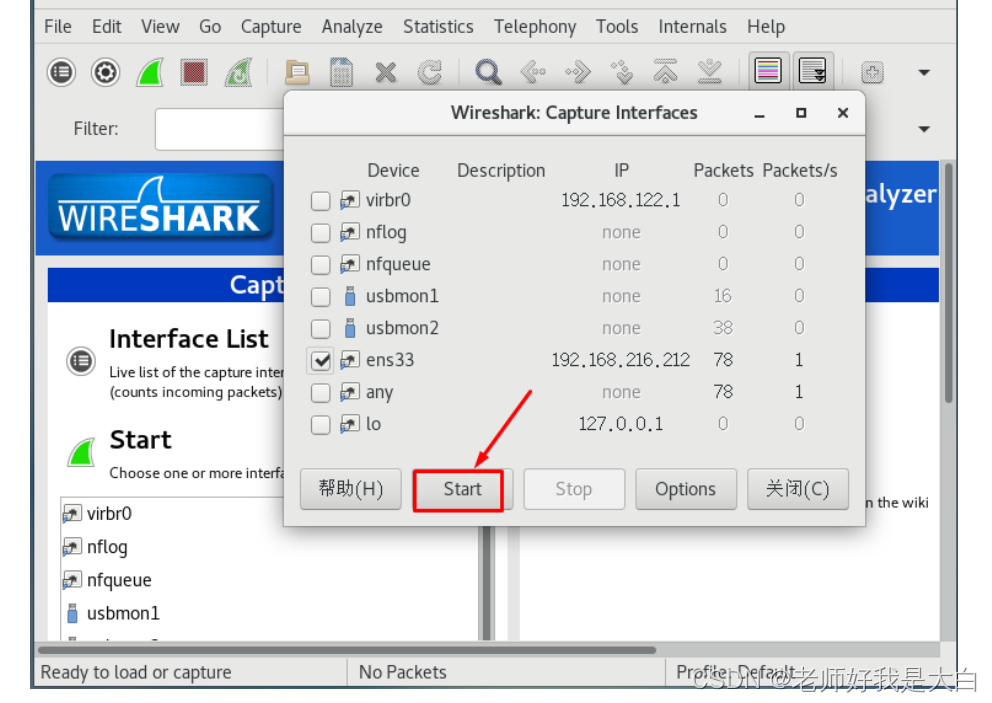Viewport: 992px width, 703px height.
Task: Expand filter toolbar overflow arrow
Action: (924, 129)
